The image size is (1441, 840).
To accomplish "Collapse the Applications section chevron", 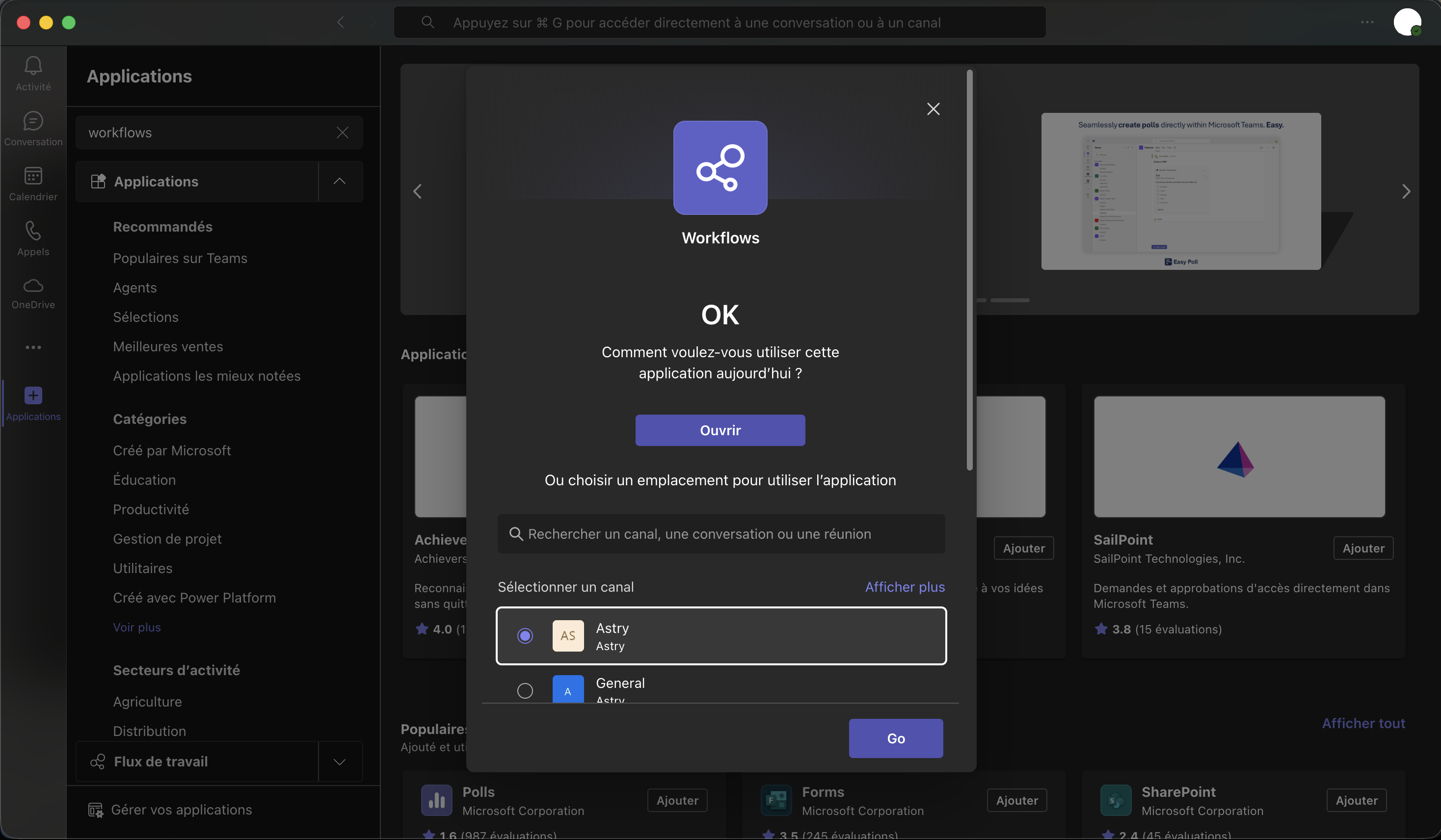I will [x=340, y=181].
